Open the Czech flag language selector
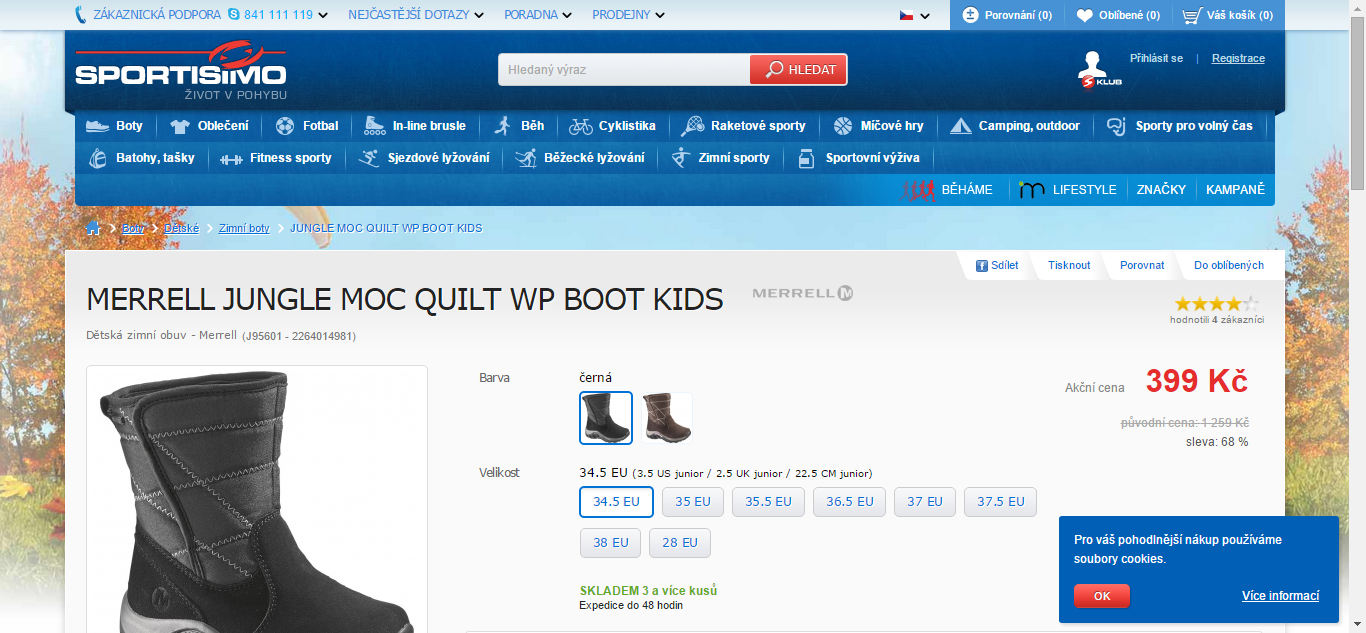The width and height of the screenshot is (1366, 633). [x=914, y=15]
